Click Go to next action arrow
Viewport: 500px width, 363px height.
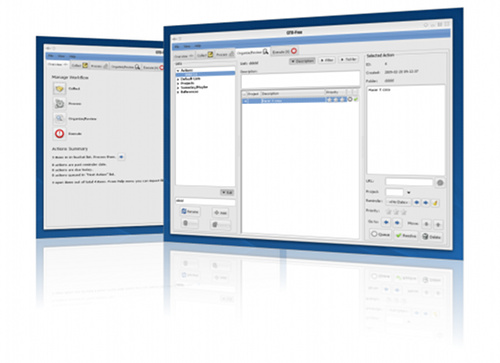click(397, 223)
